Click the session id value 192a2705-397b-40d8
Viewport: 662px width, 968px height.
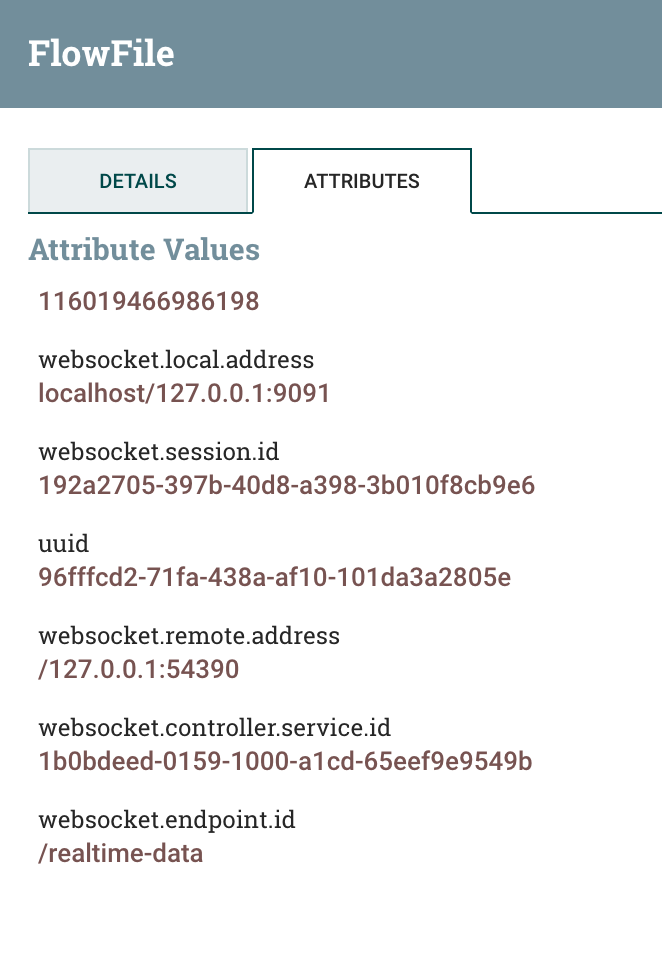click(x=288, y=486)
